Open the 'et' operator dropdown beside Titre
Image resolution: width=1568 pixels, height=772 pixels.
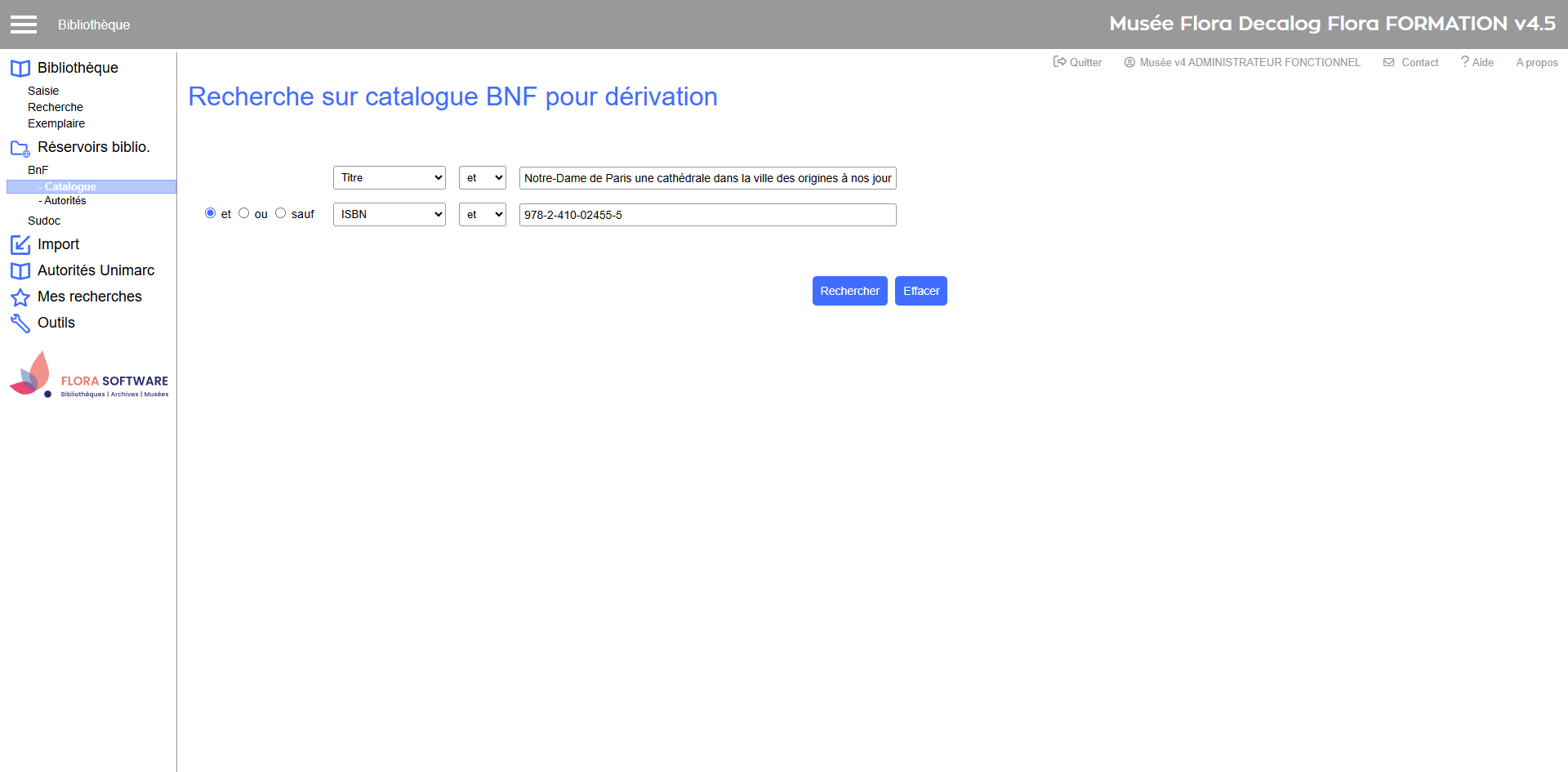point(483,178)
